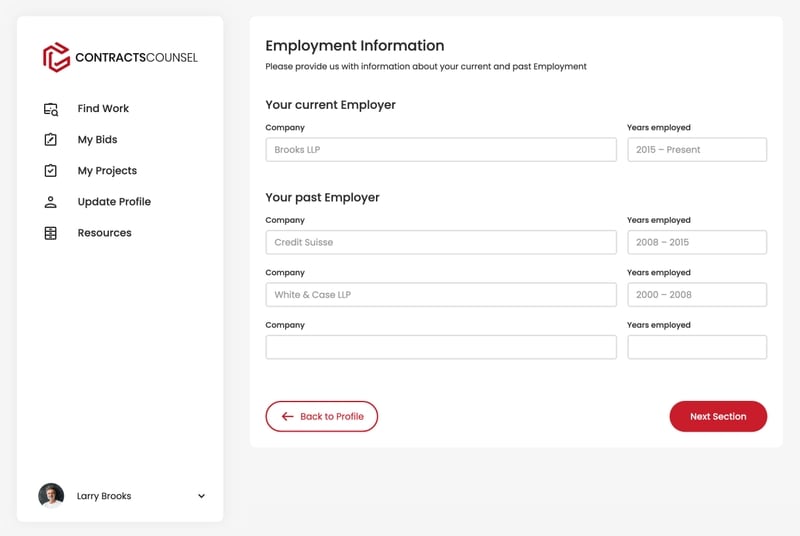The image size is (800, 536).
Task: Focus the current employer Years employed field
Action: [x=697, y=150]
